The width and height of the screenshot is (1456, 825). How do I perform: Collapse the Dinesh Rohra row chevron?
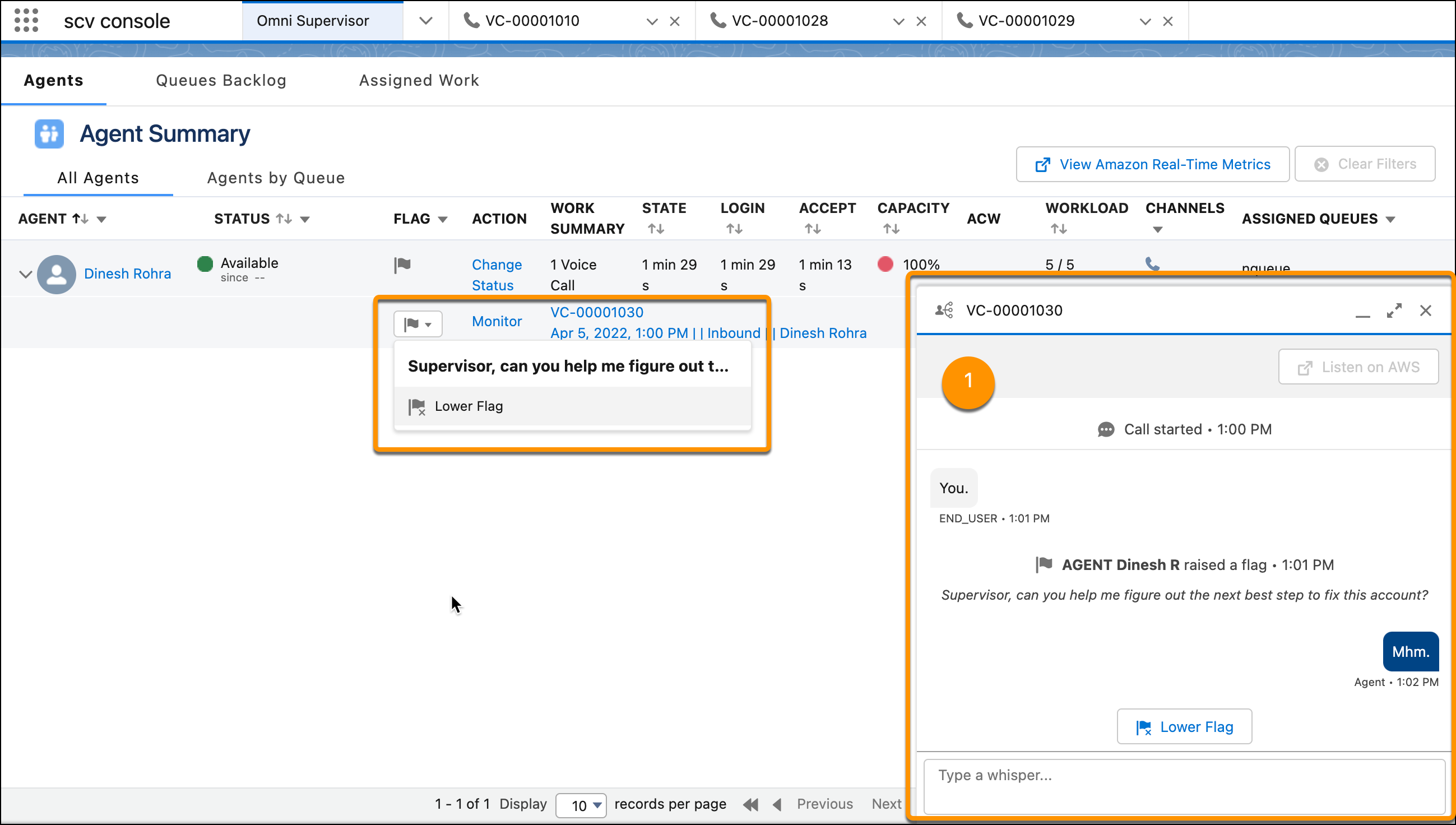pos(25,274)
